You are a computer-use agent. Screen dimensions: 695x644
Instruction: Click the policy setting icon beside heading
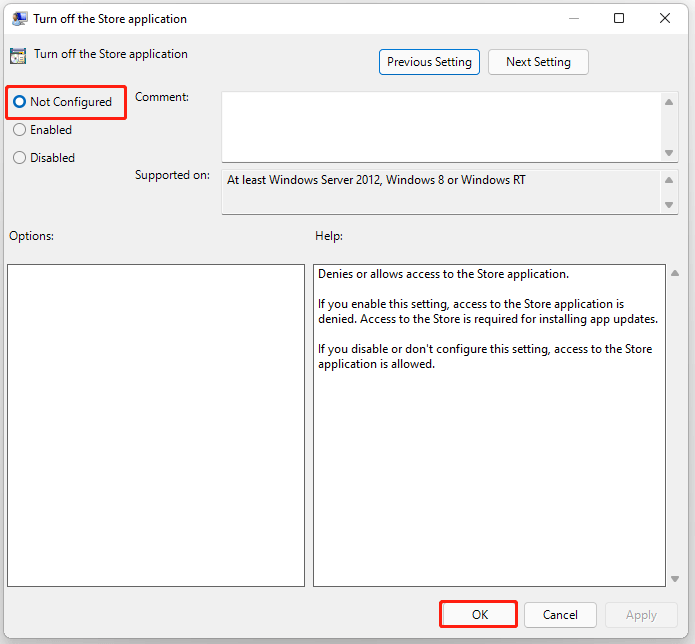[x=18, y=56]
